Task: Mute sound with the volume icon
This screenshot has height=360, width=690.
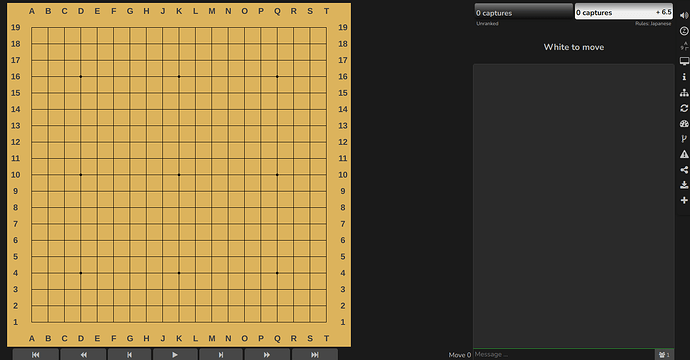Action: pyautogui.click(x=684, y=15)
